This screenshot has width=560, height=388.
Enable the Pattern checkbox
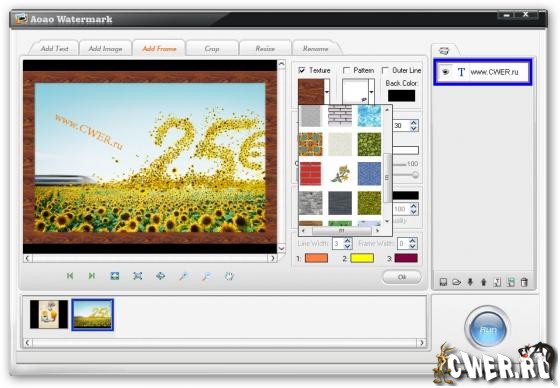pos(346,70)
